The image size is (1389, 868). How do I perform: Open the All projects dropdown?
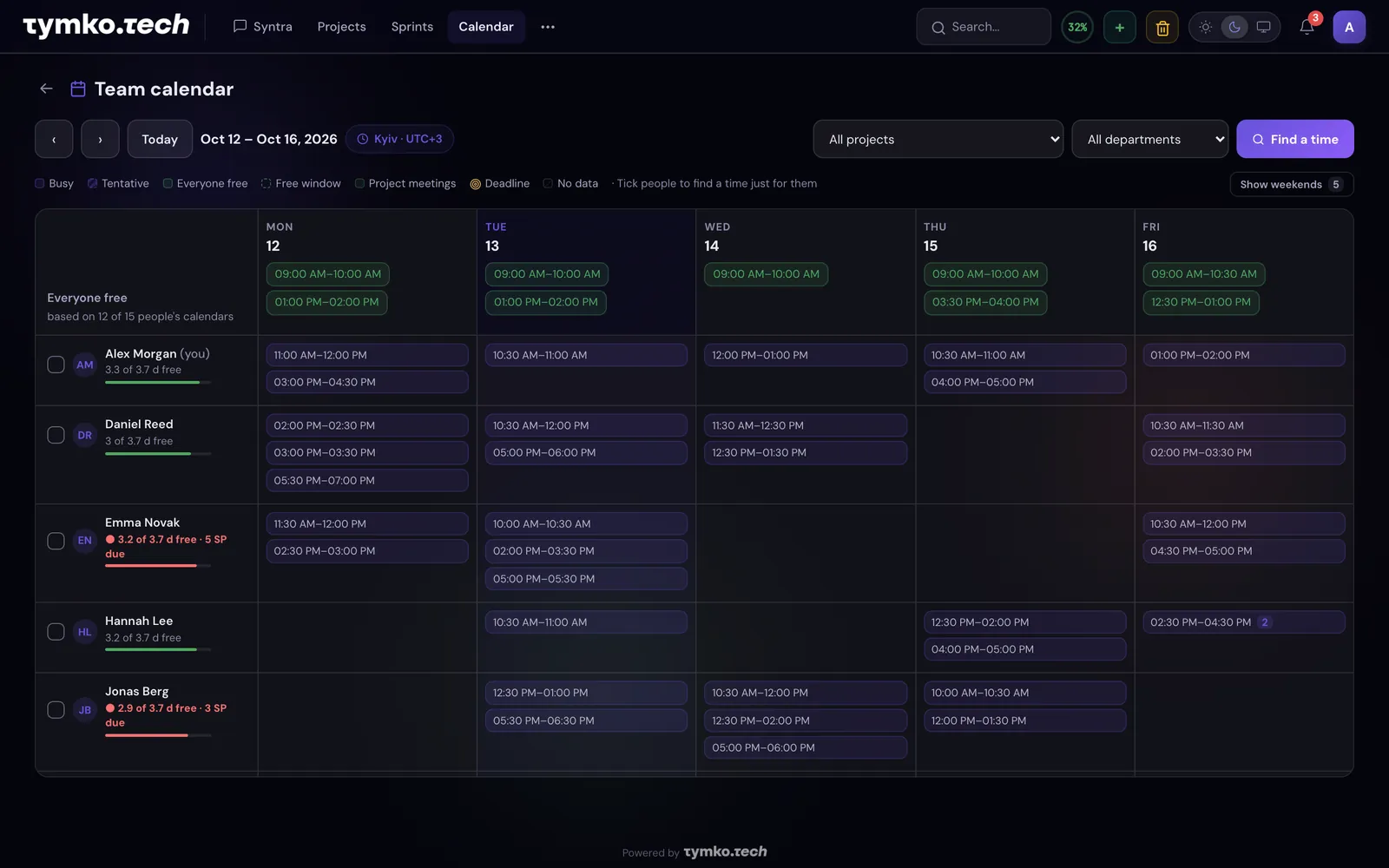click(x=938, y=139)
